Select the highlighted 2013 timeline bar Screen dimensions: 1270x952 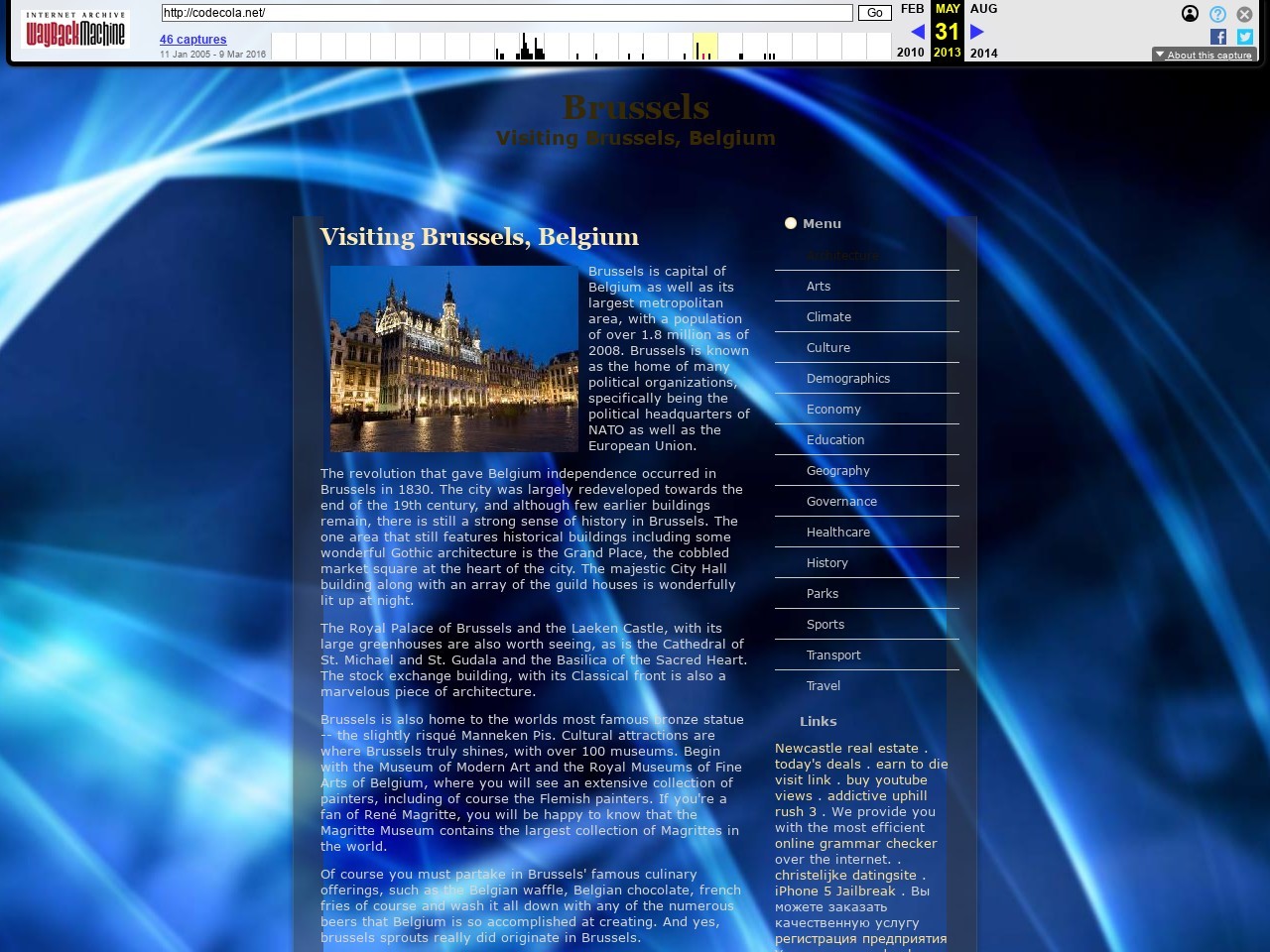[x=704, y=47]
